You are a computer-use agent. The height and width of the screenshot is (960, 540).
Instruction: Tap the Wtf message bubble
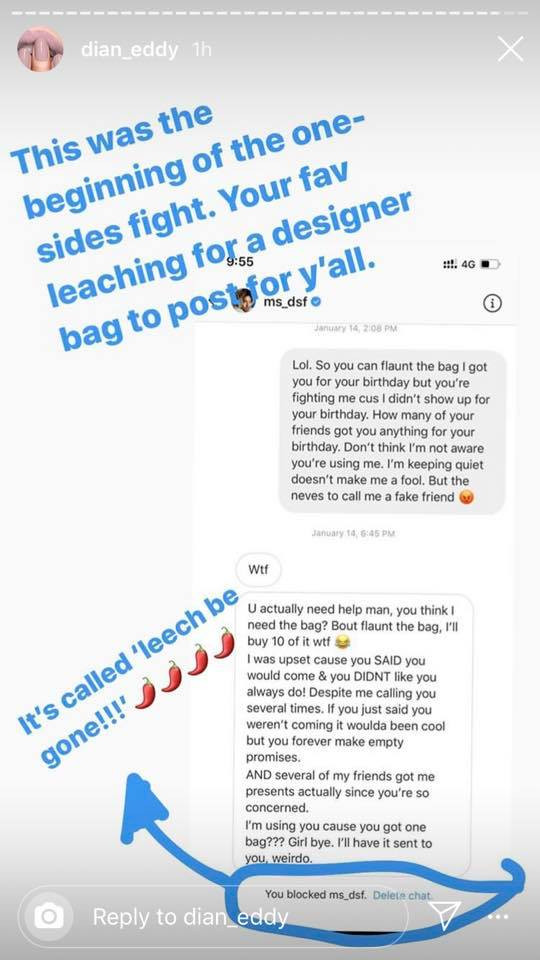[259, 570]
